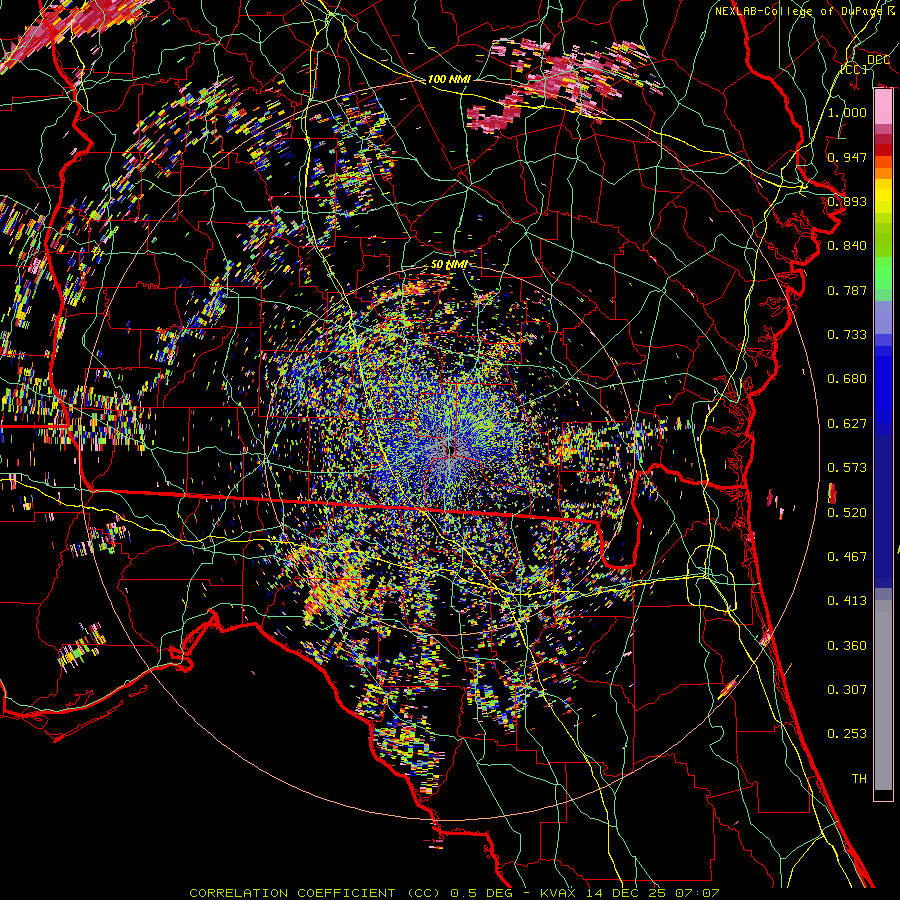900x900 pixels.
Task: Click the 0.467 scale value
Action: coord(847,557)
